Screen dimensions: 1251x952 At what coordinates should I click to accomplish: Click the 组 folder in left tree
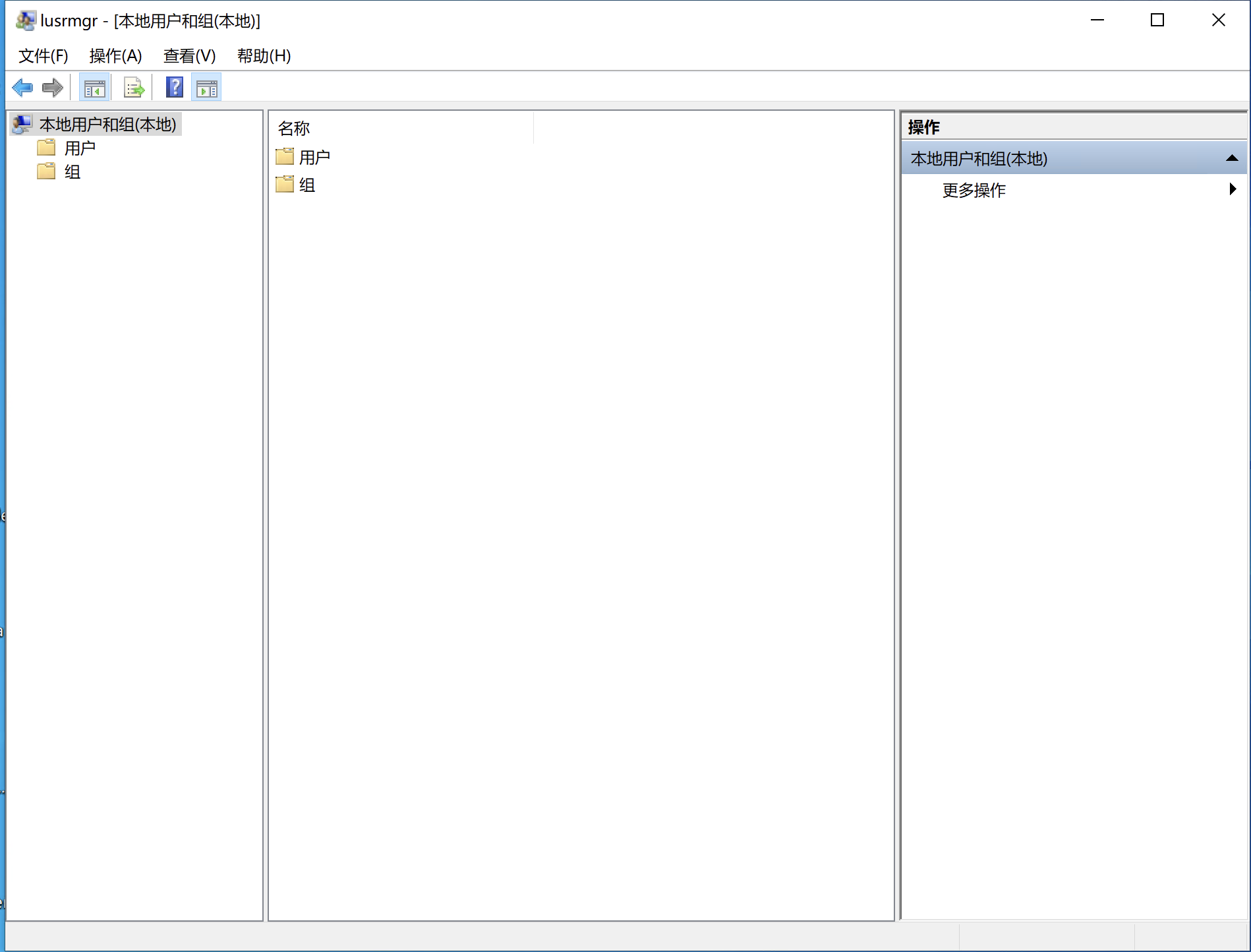tap(72, 172)
